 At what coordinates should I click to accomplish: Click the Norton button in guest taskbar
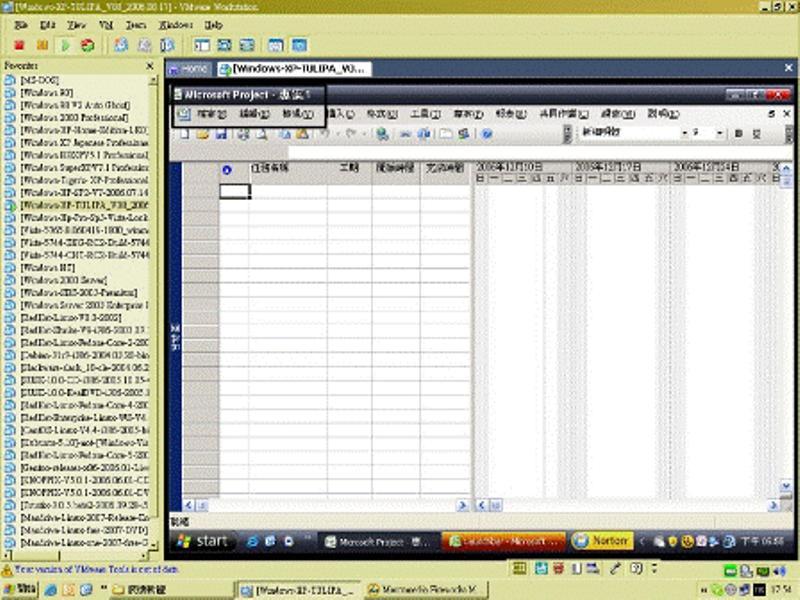[x=602, y=541]
